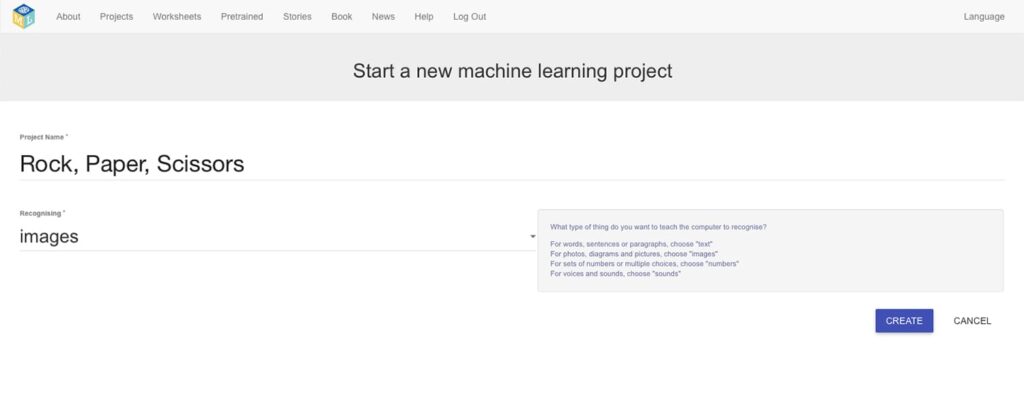Open the Language menu
The width and height of the screenshot is (1024, 399).
(984, 17)
